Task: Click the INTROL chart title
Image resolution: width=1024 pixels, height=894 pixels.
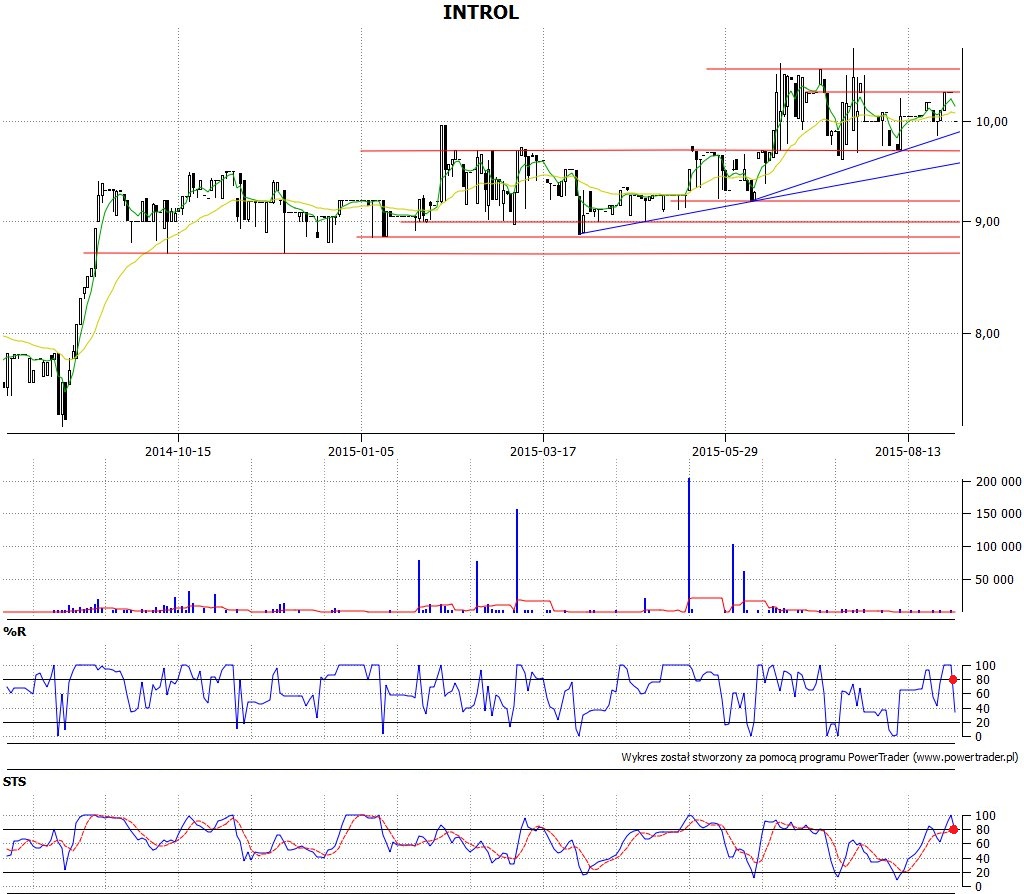Action: pyautogui.click(x=481, y=12)
